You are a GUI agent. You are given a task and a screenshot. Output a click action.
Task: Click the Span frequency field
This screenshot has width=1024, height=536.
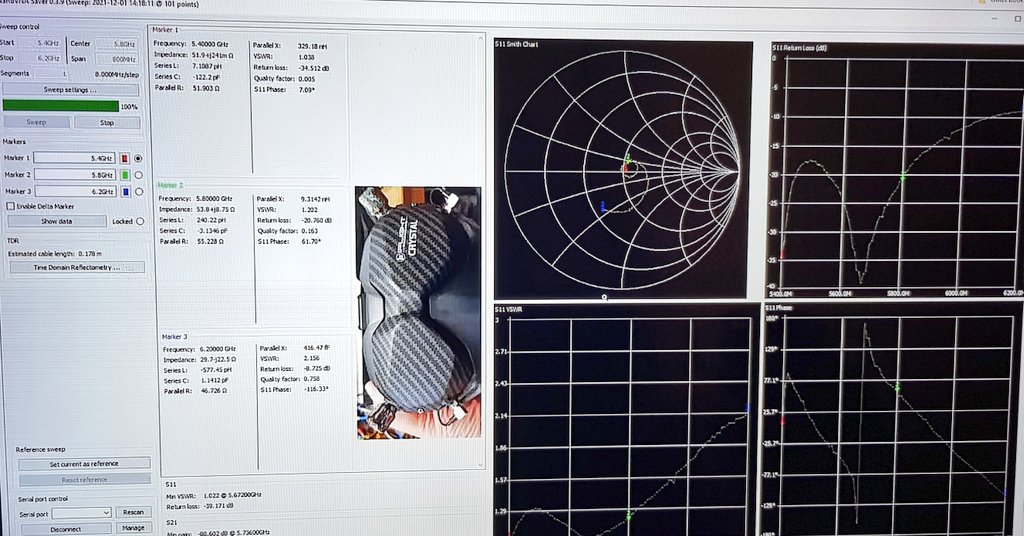[116, 59]
